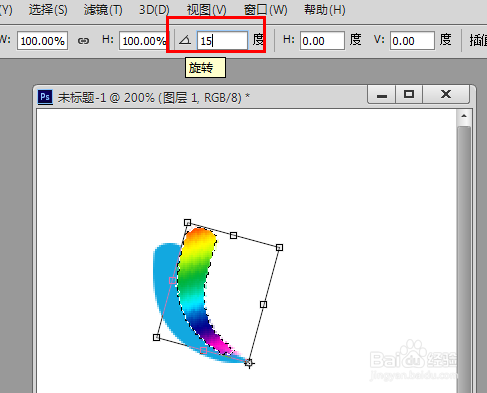The image size is (487, 393).
Task: Click the vertical scrollbar up arrow
Action: (464, 116)
